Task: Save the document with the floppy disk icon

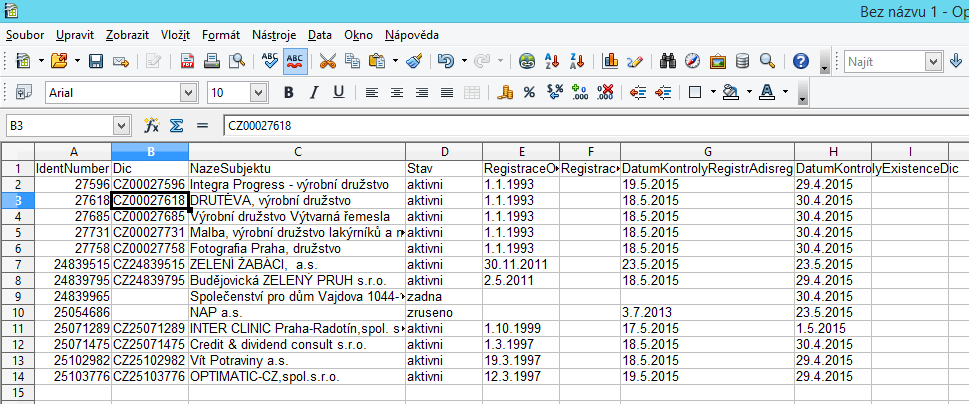Action: click(96, 61)
